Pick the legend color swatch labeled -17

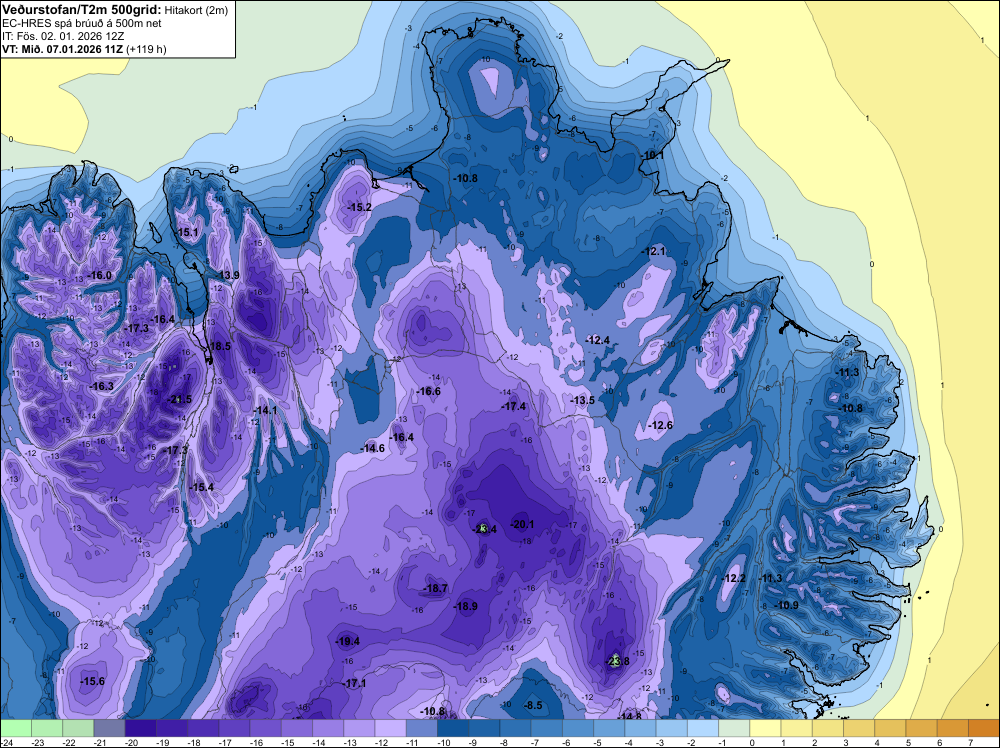[x=234, y=728]
